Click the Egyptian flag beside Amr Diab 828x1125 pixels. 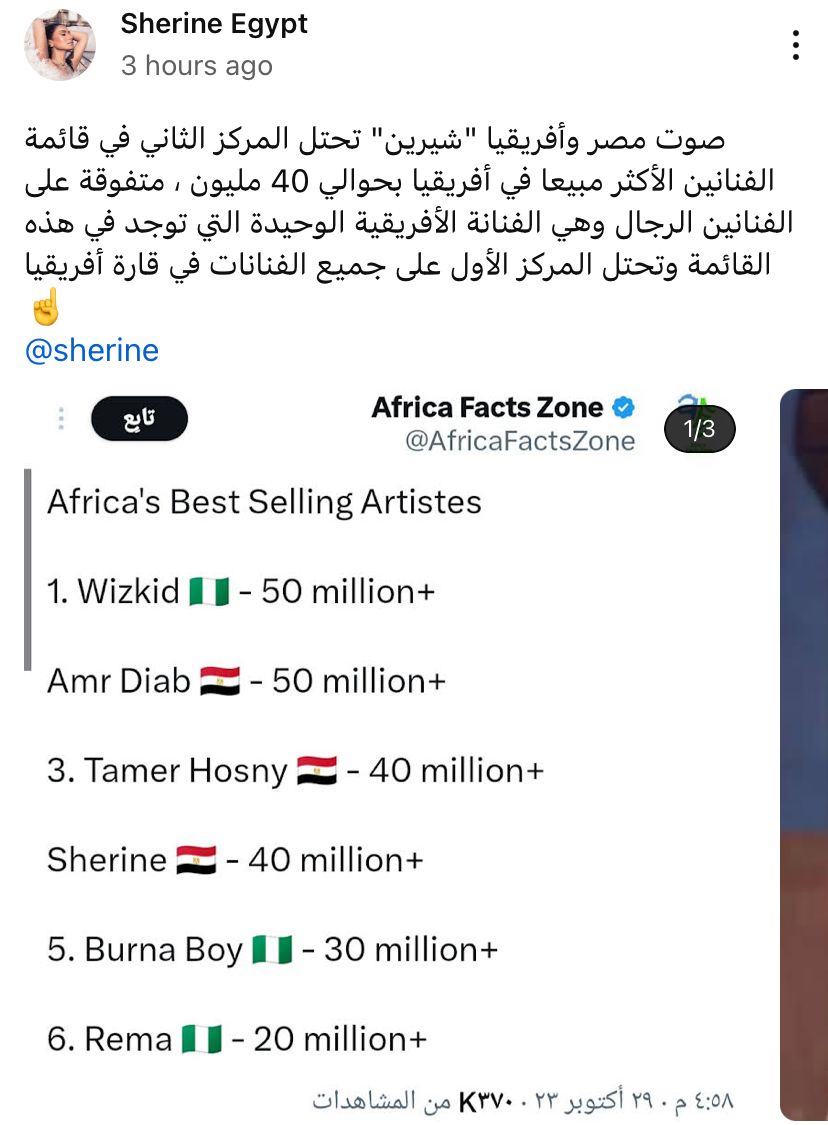[220, 682]
